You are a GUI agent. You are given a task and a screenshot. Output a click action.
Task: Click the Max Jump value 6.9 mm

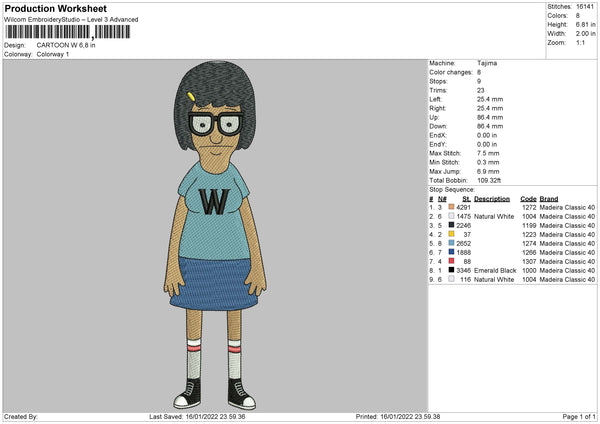[488, 171]
